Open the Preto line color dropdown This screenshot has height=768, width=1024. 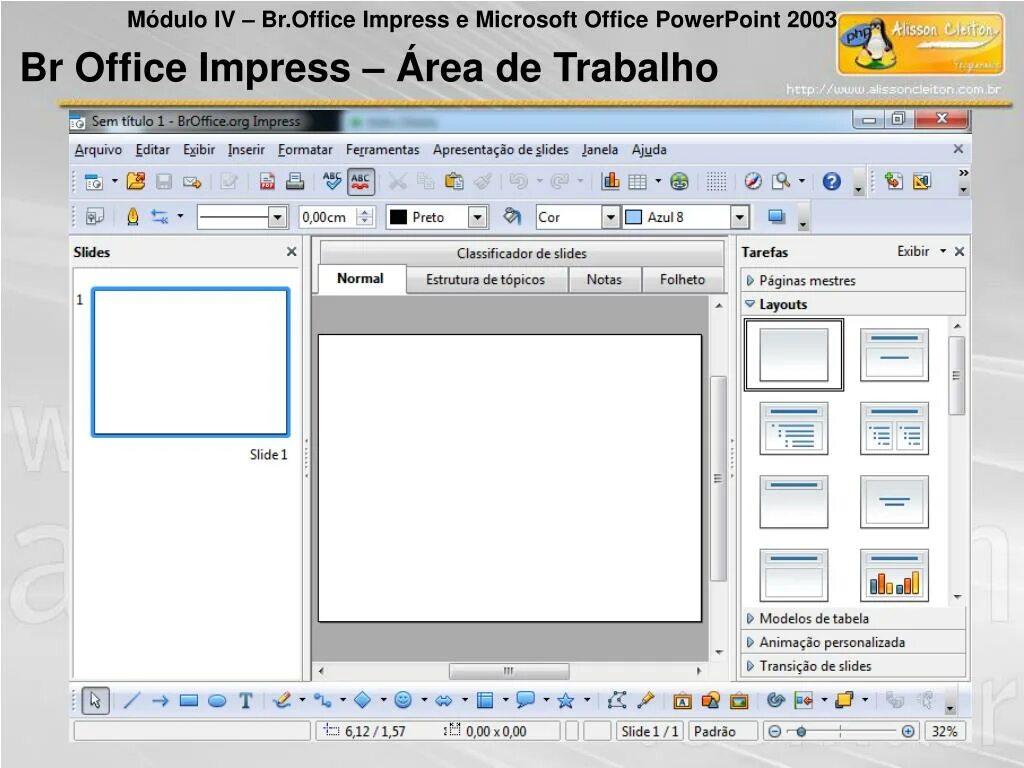pos(477,217)
